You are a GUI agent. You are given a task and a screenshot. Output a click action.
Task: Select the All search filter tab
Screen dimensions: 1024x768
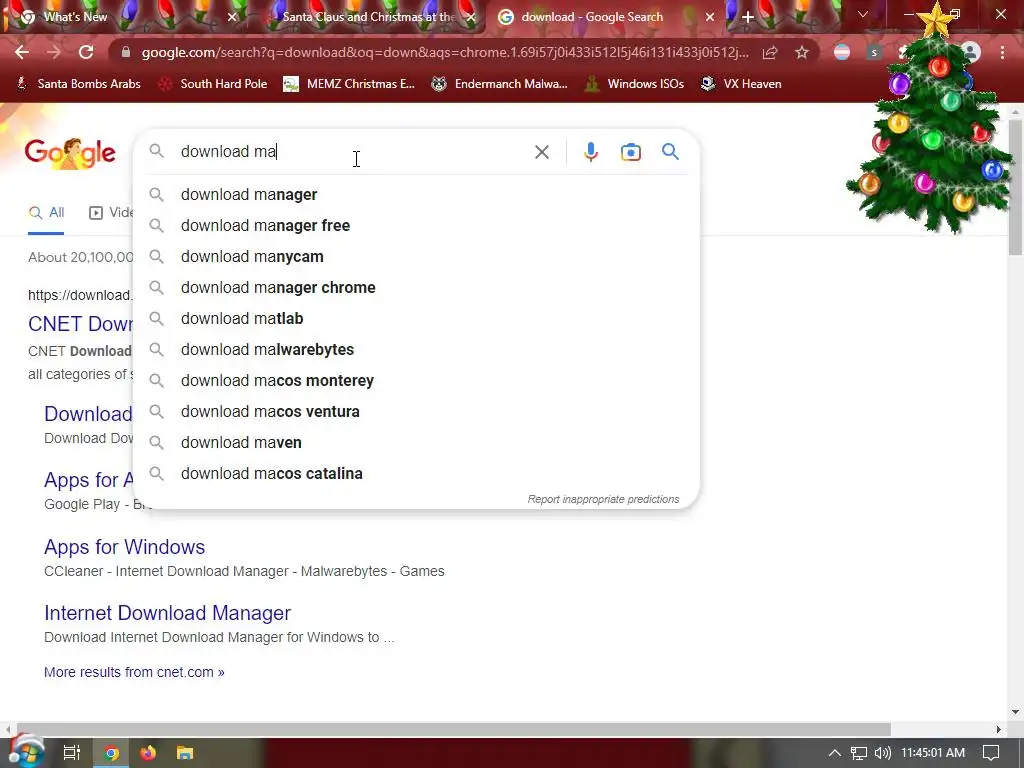pyautogui.click(x=46, y=213)
